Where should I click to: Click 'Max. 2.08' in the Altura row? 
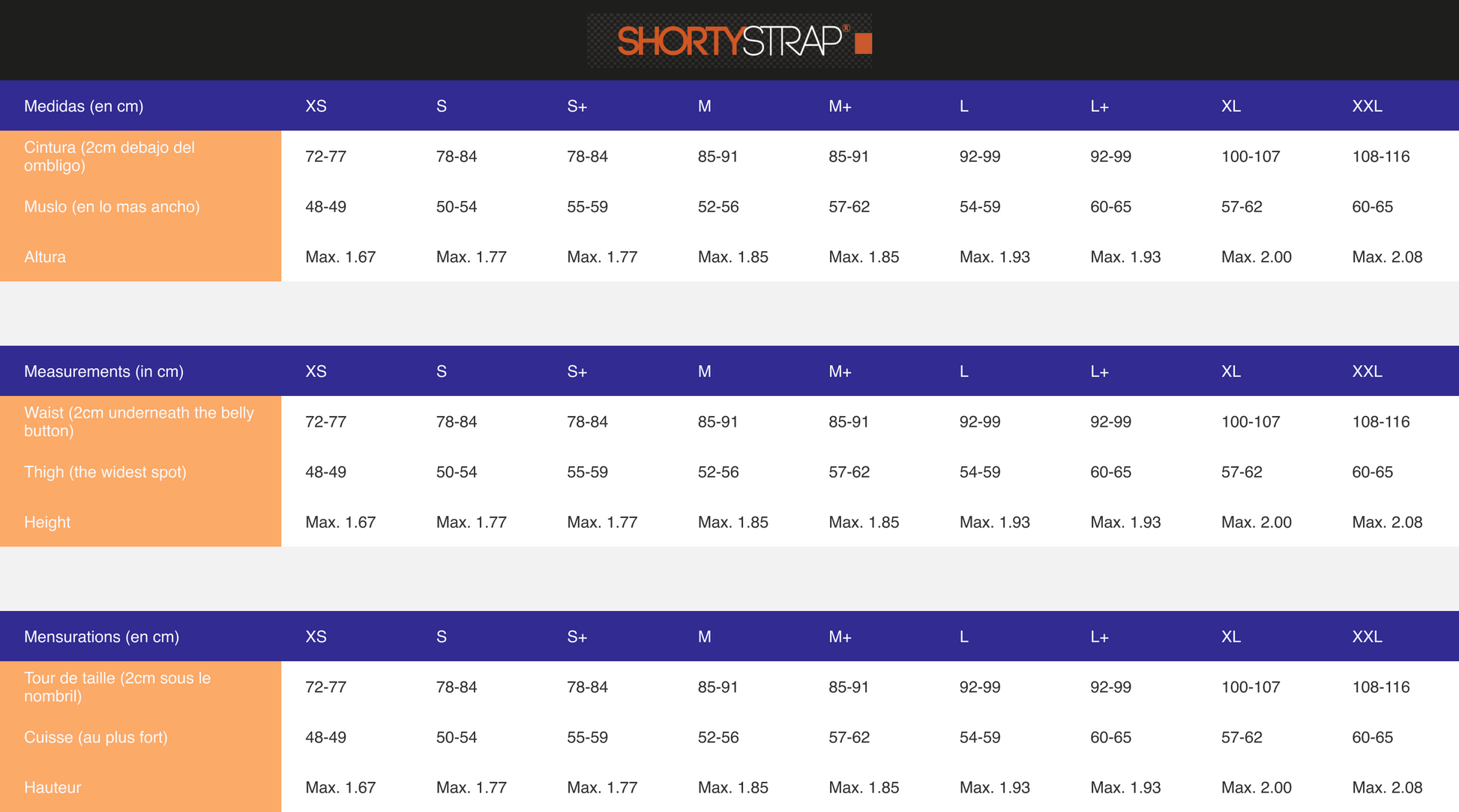[1387, 257]
